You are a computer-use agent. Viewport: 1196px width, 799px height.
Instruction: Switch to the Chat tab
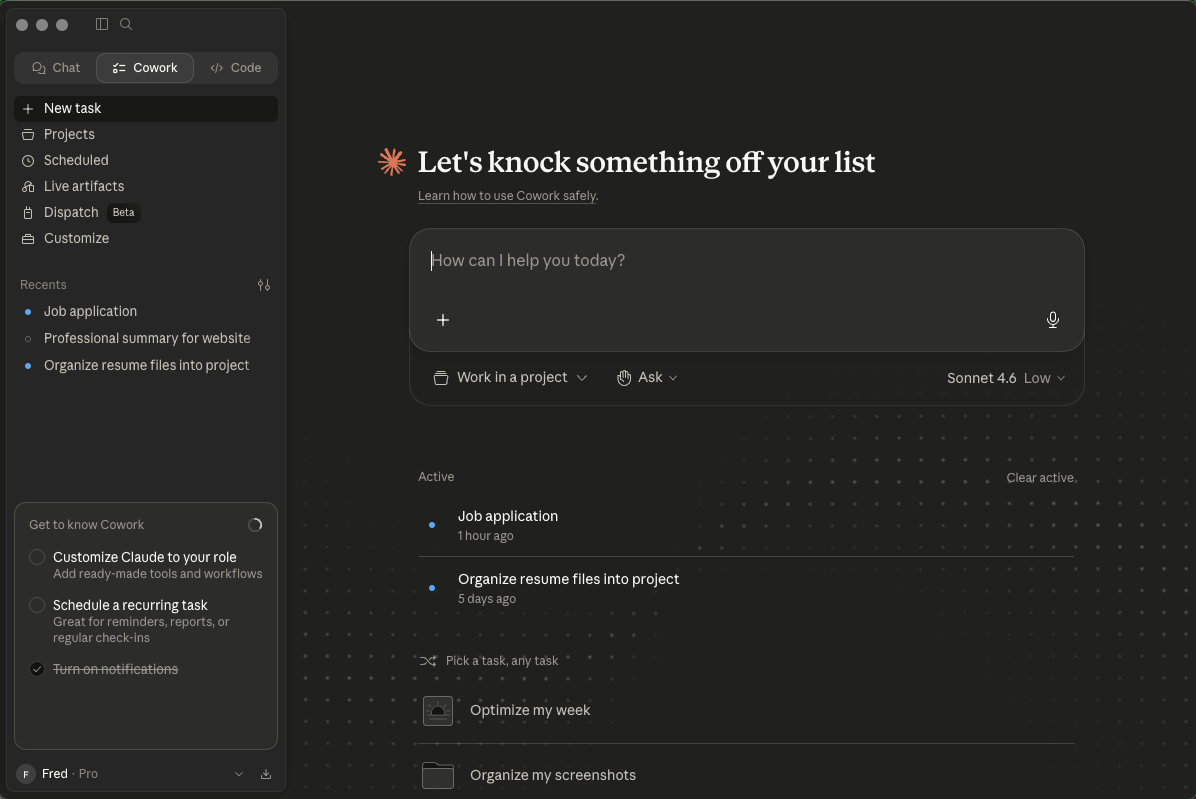point(56,68)
